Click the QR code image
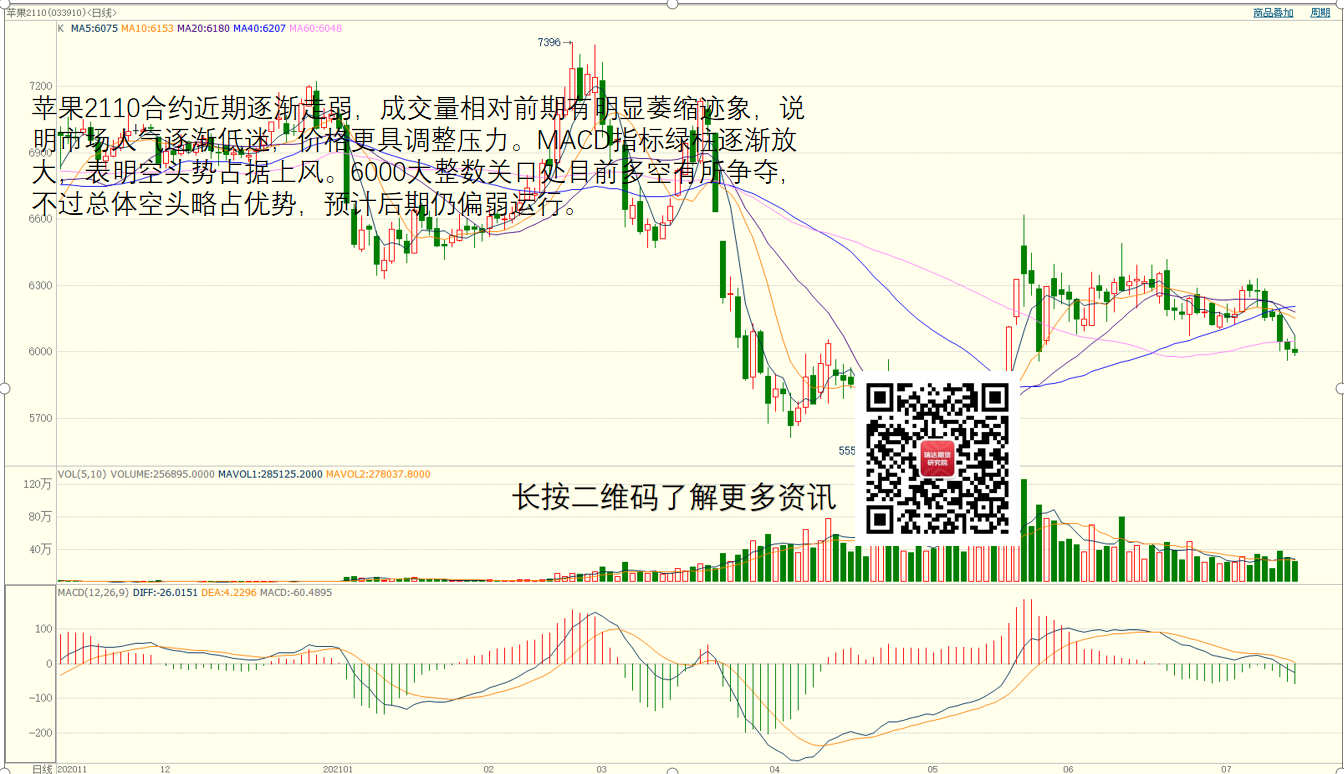 937,458
